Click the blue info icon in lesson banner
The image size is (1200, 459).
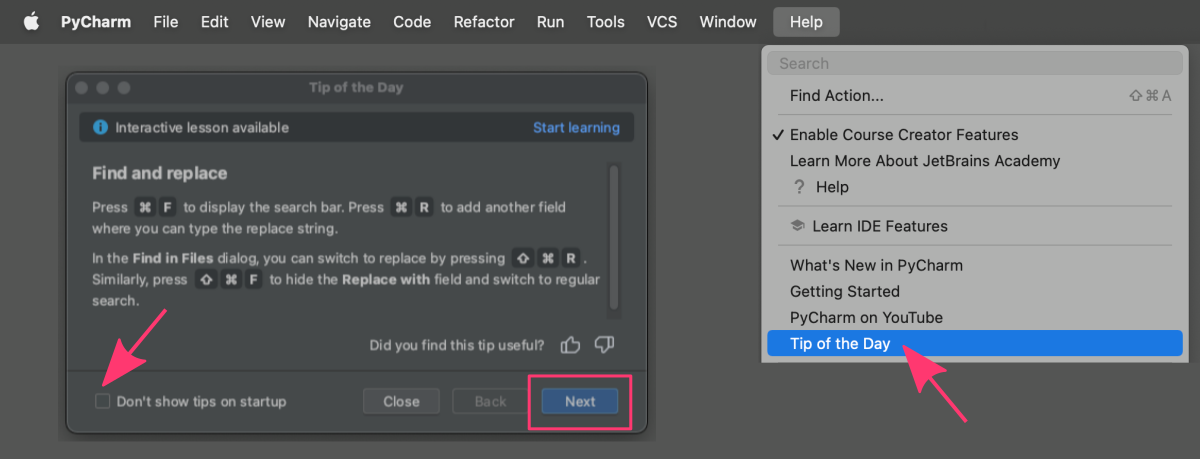100,128
